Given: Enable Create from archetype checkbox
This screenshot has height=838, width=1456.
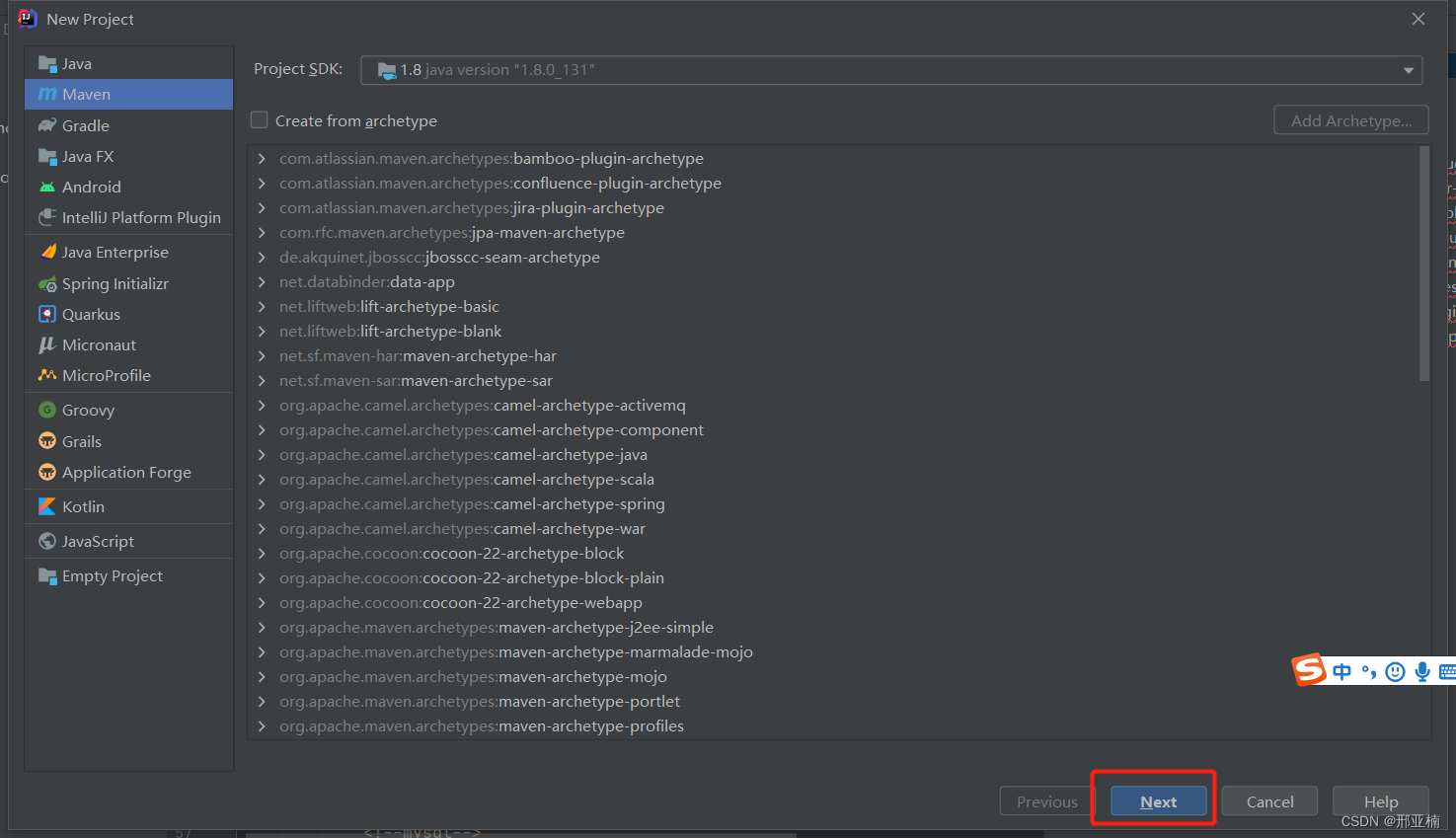Looking at the screenshot, I should (x=260, y=120).
